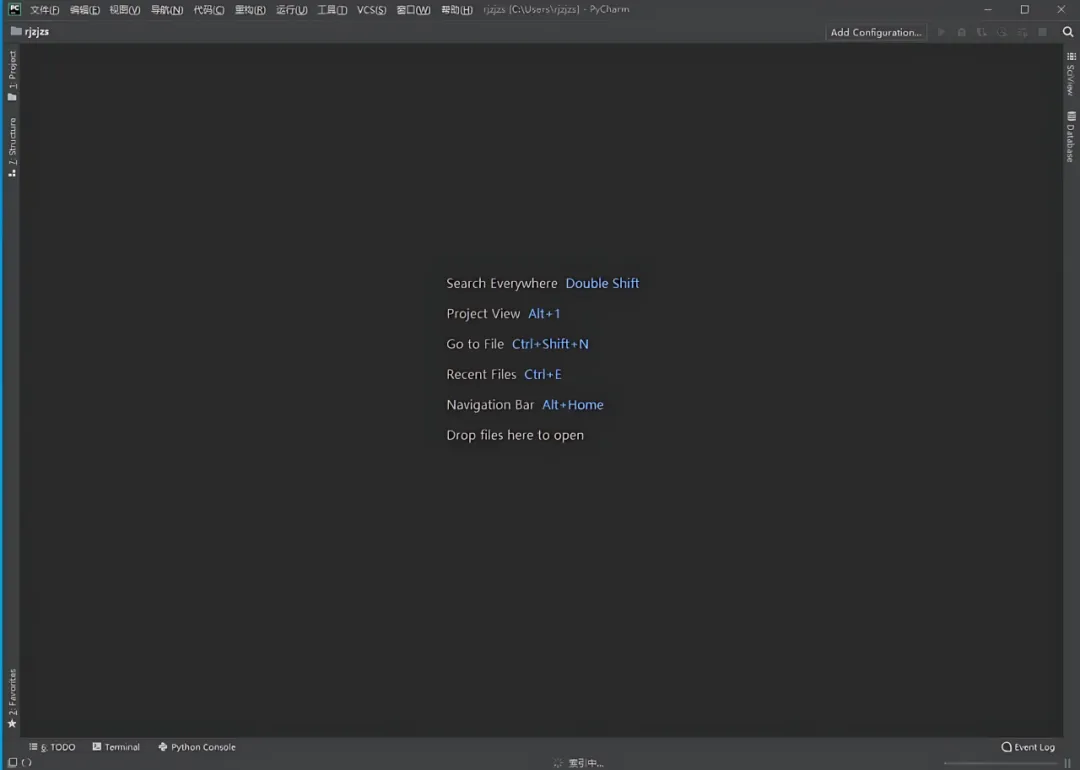
Task: Open the 重构(R) menu
Action: pyautogui.click(x=250, y=10)
